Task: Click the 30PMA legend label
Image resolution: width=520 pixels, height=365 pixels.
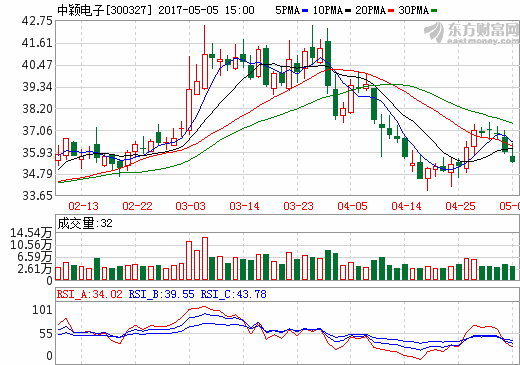Action: pos(414,10)
